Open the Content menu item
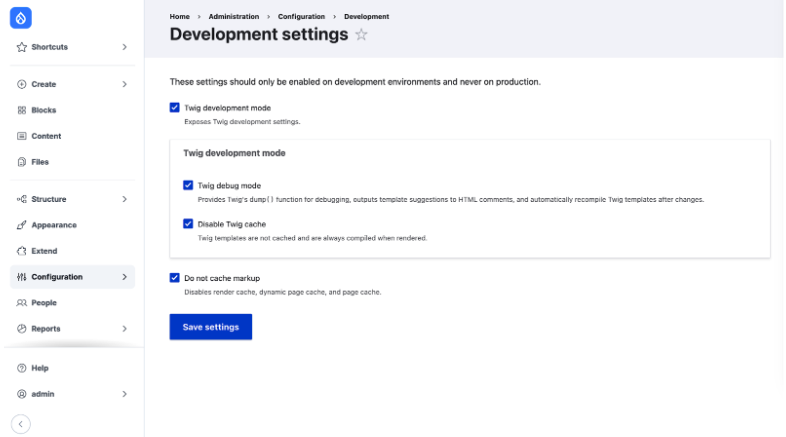Image resolution: width=786 pixels, height=437 pixels. coord(73,136)
